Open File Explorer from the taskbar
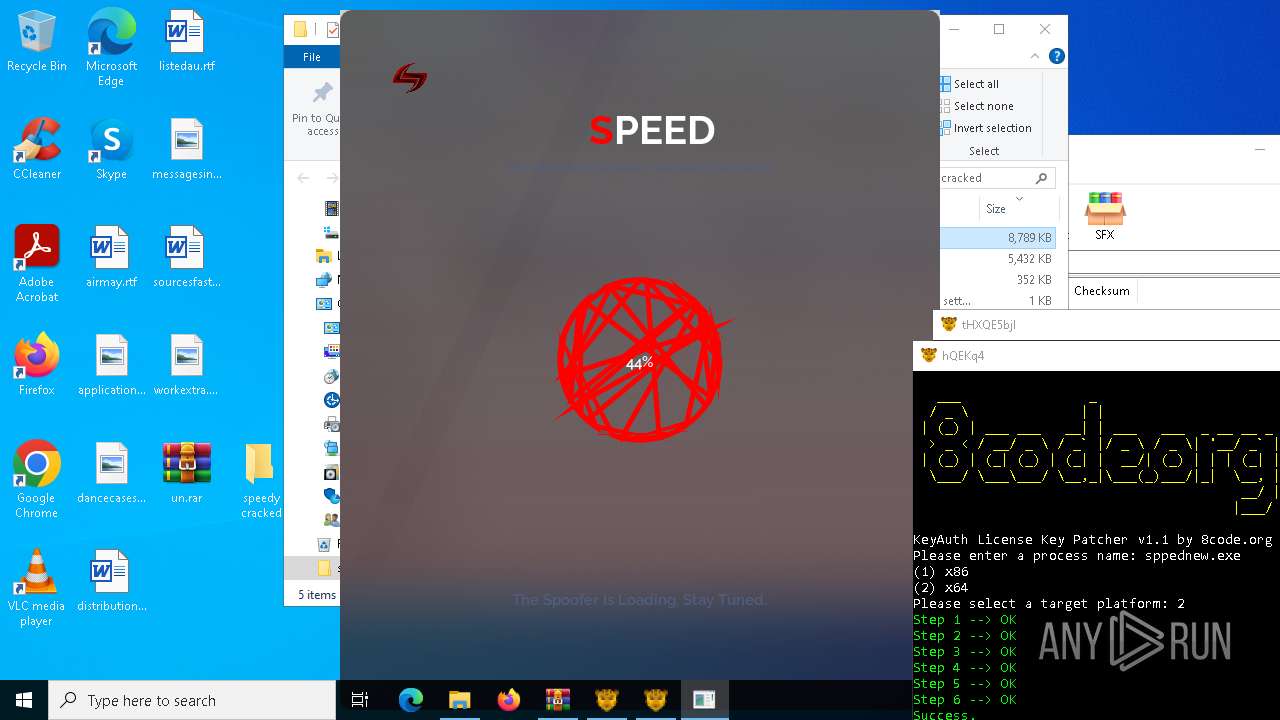This screenshot has width=1280, height=720. coord(459,700)
